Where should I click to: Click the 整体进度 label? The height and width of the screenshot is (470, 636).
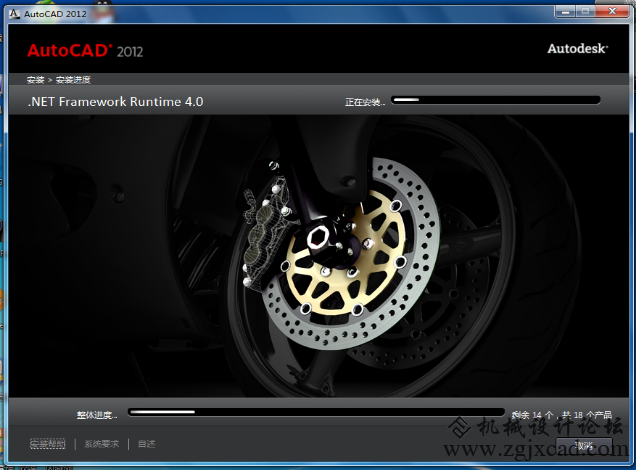pyautogui.click(x=97, y=415)
